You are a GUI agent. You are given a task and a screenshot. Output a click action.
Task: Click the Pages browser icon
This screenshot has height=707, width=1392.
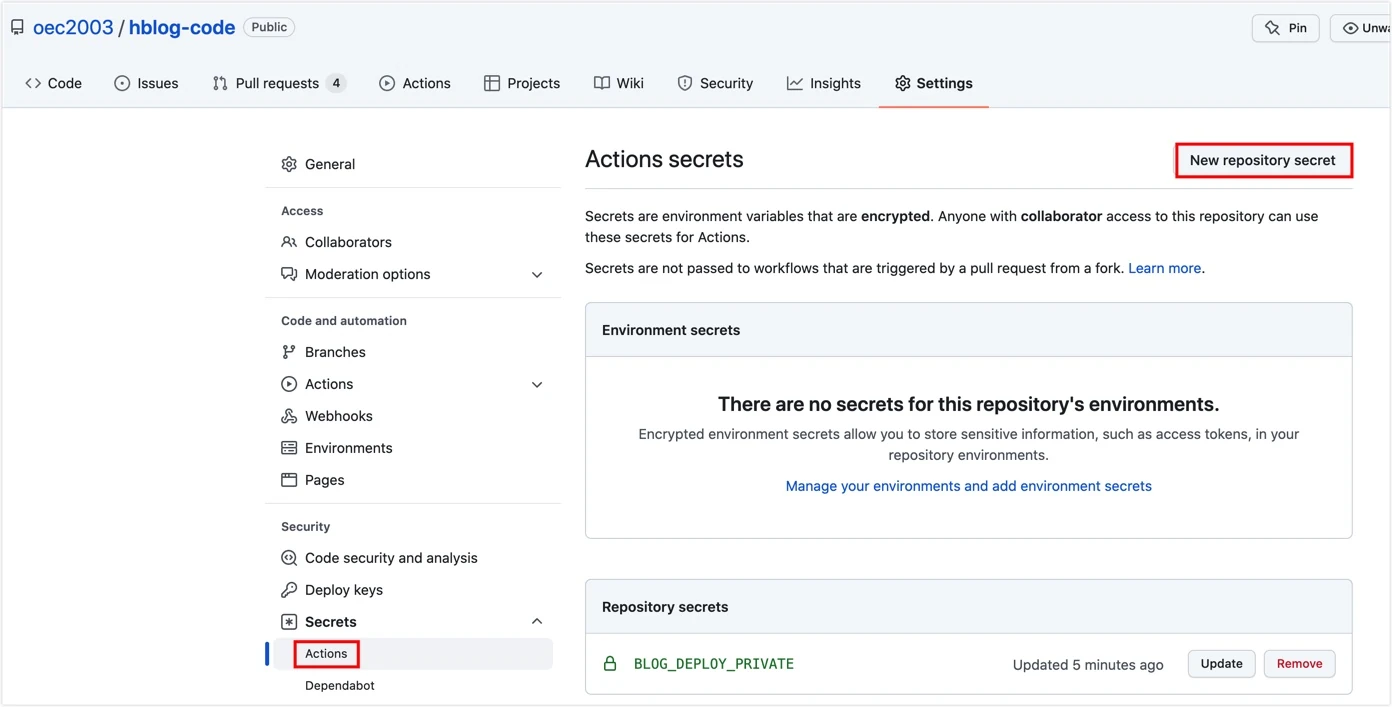click(x=289, y=480)
